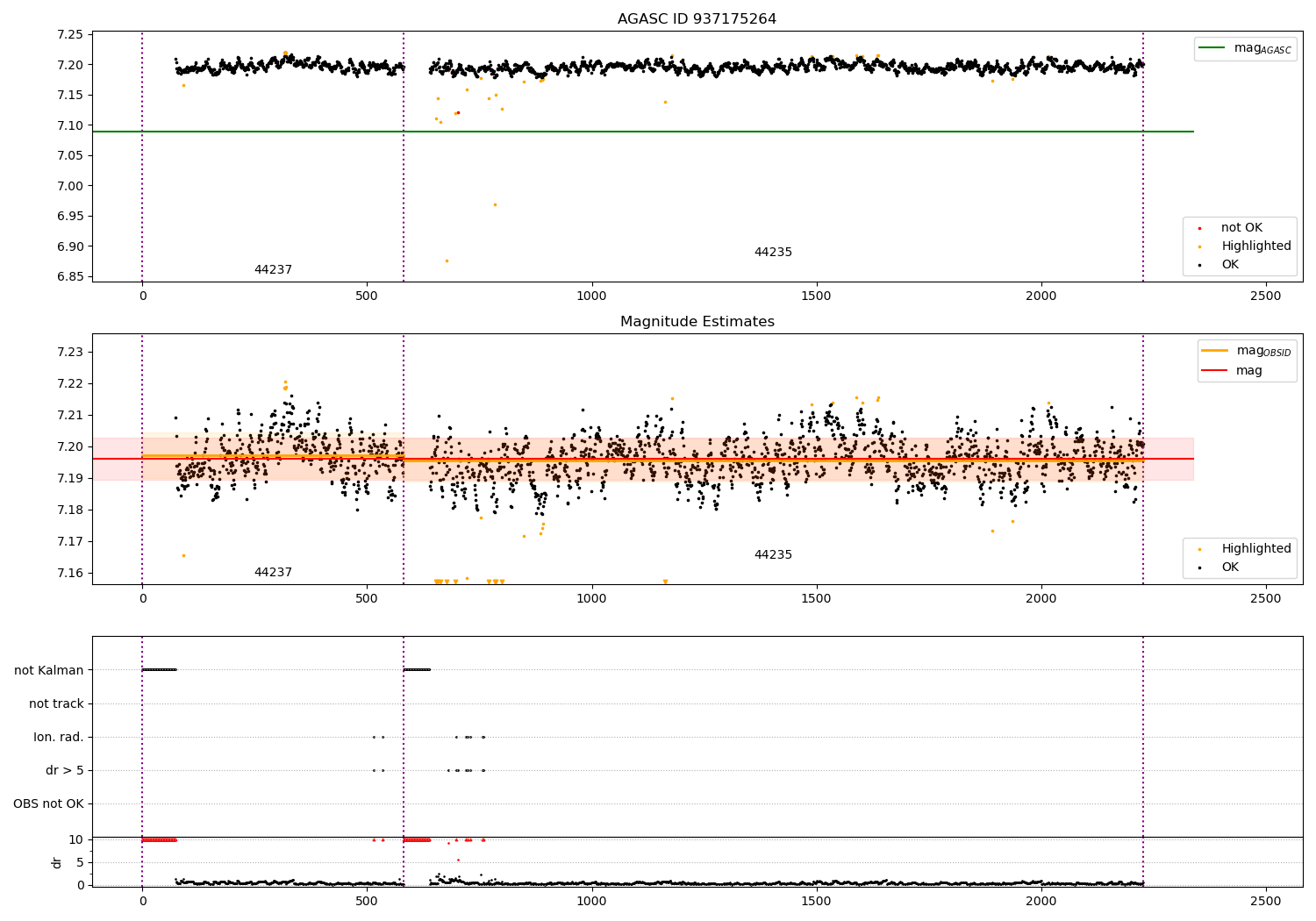Viewport: 1316px width, 921px height.
Task: Click the green mag AGASC horizontal line in the top plot
Action: click(643, 132)
